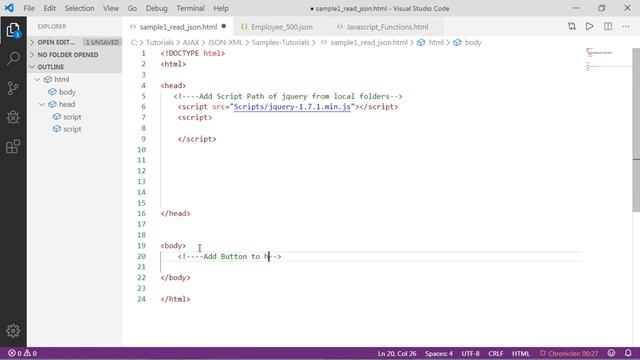
Task: Click the 1 UNSAVED badge
Action: (x=102, y=42)
